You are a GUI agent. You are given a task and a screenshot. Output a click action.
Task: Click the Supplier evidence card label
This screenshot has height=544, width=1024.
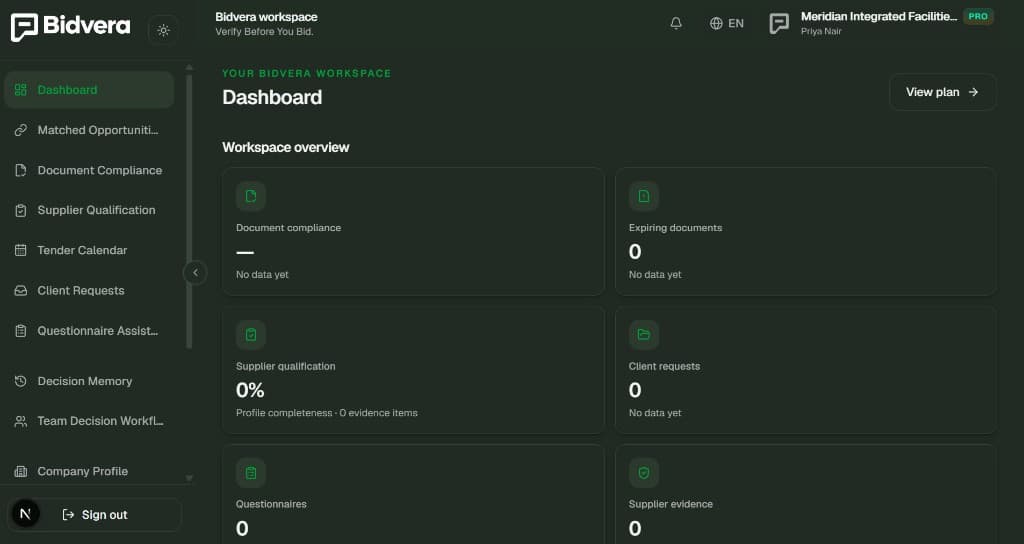(x=671, y=504)
